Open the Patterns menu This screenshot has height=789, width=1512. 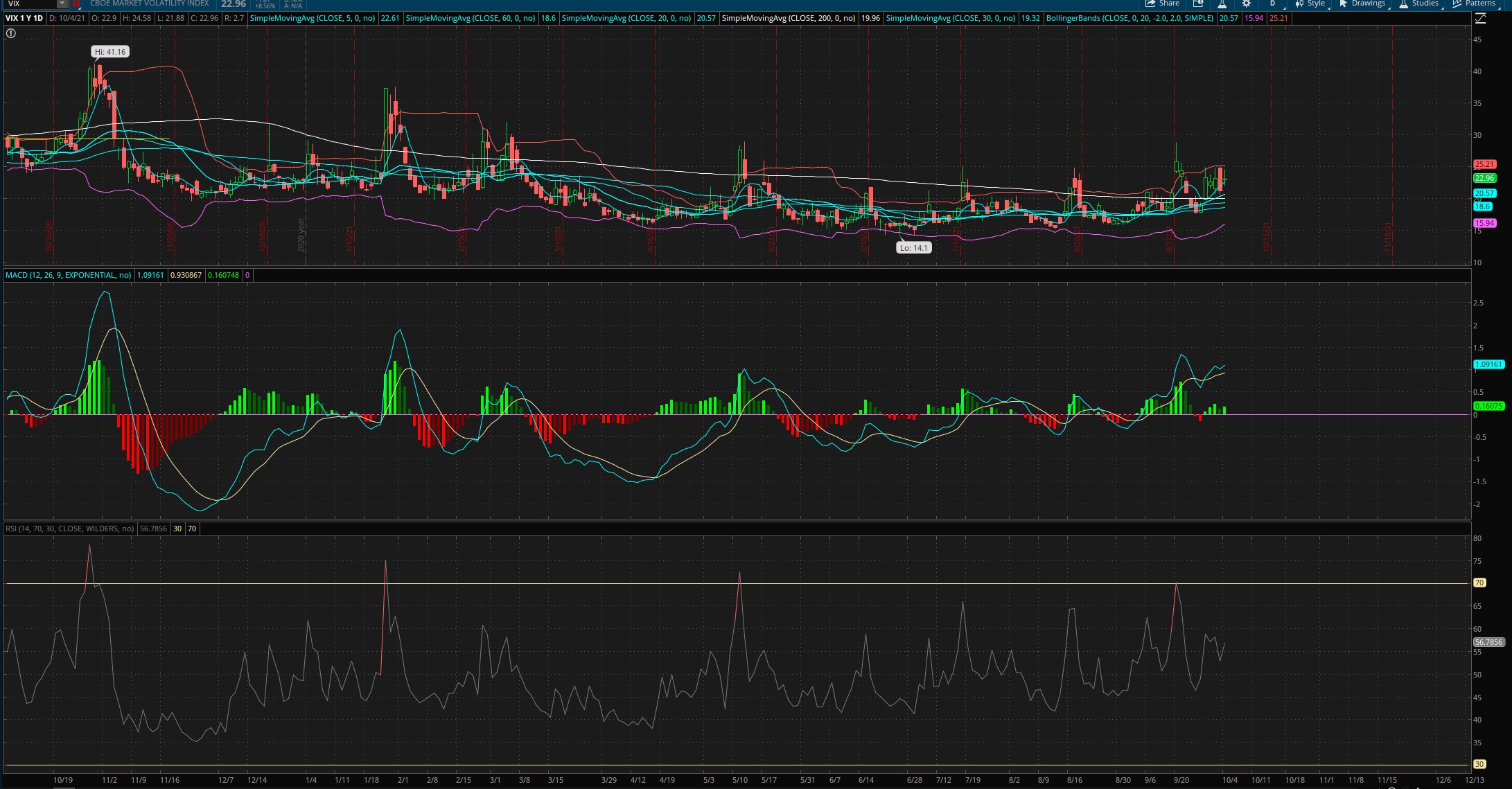[1475, 3]
